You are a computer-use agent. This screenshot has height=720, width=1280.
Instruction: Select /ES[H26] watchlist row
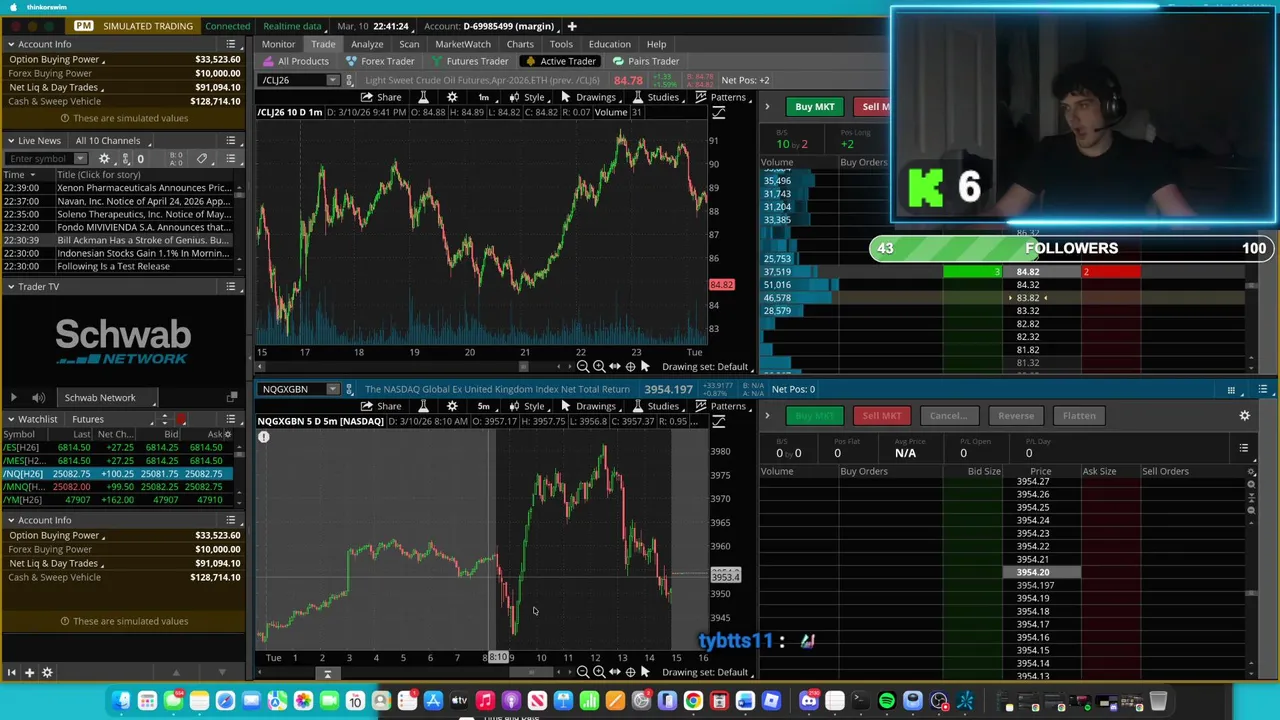(x=117, y=447)
